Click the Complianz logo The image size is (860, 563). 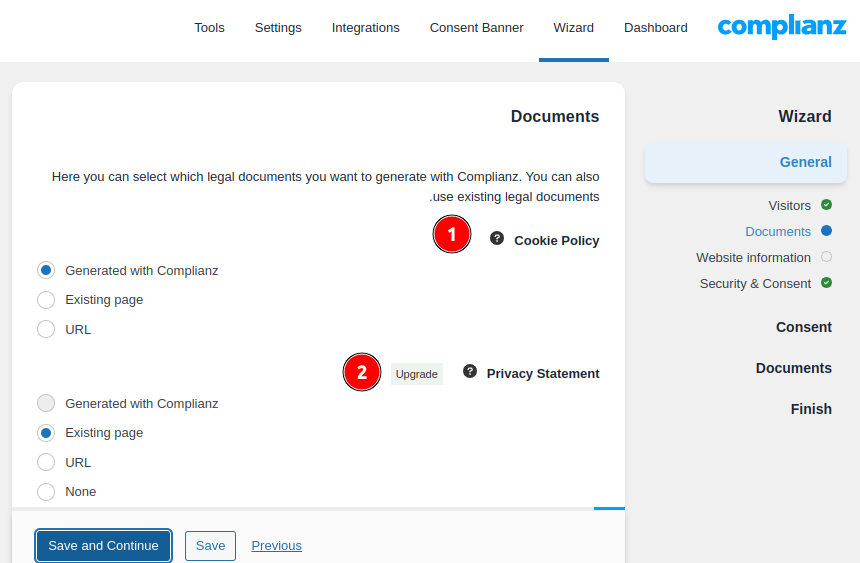[781, 27]
